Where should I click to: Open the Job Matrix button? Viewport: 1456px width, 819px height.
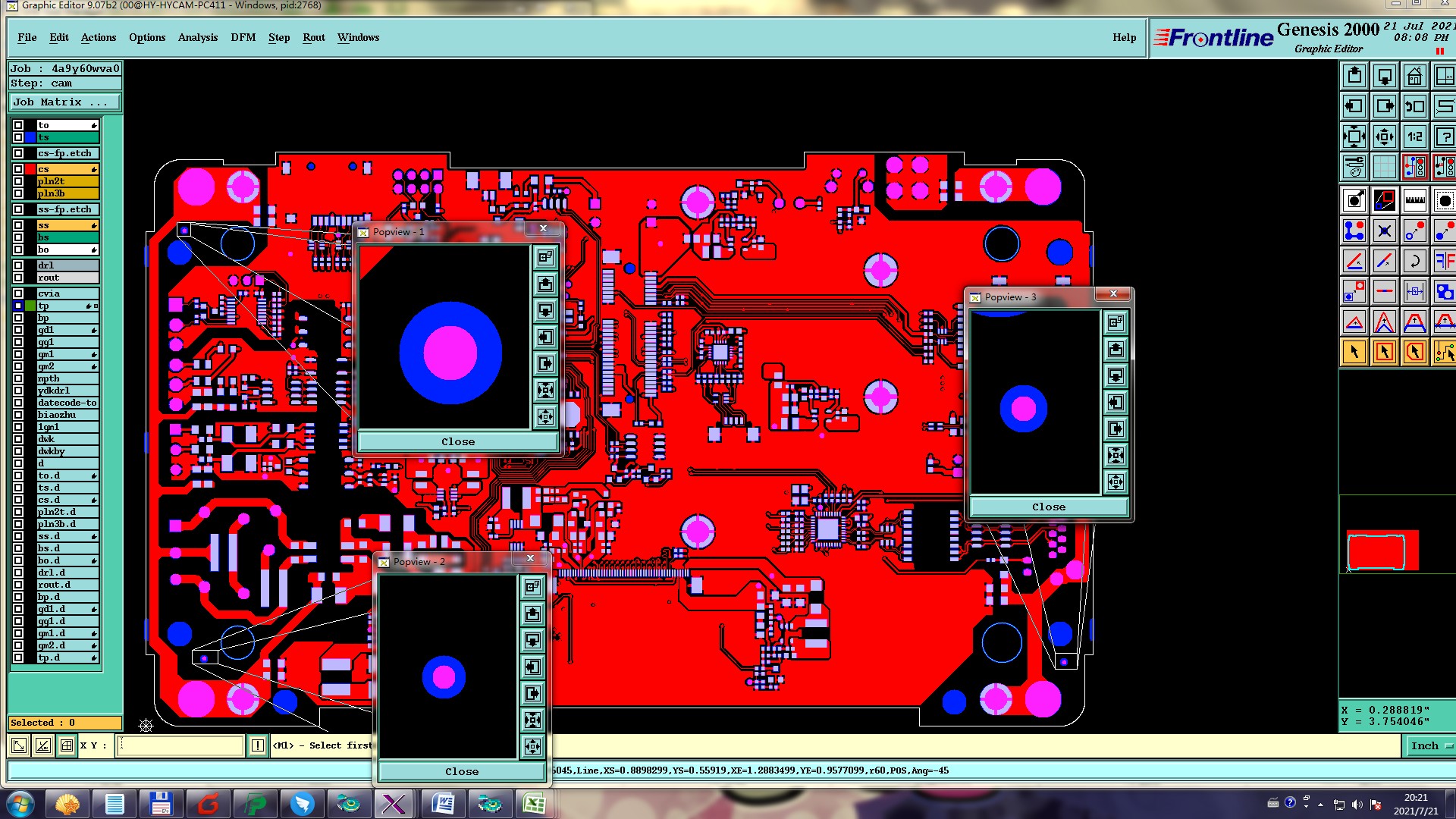coord(64,102)
